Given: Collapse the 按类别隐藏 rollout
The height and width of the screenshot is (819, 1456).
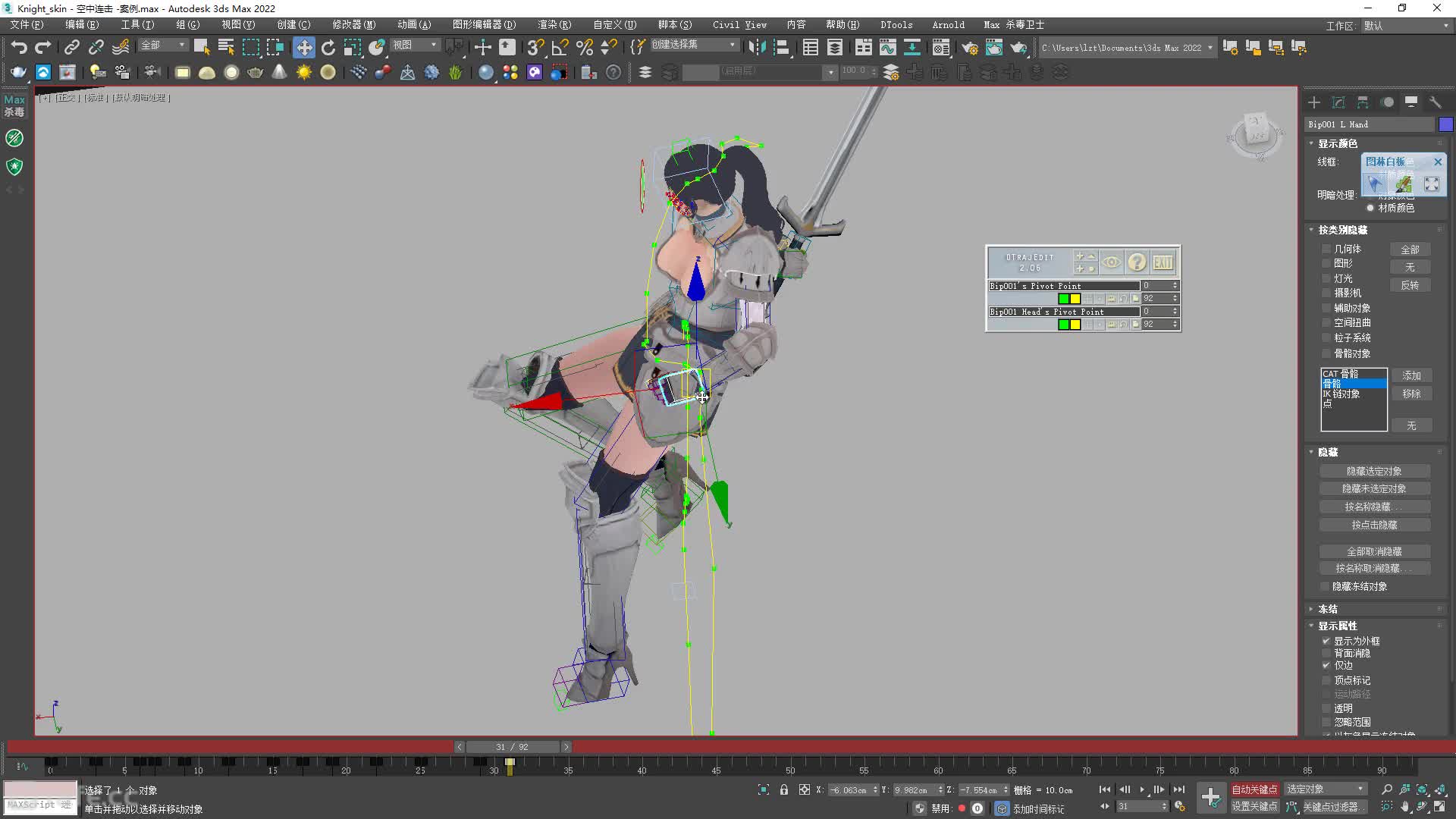Looking at the screenshot, I should (x=1342, y=230).
